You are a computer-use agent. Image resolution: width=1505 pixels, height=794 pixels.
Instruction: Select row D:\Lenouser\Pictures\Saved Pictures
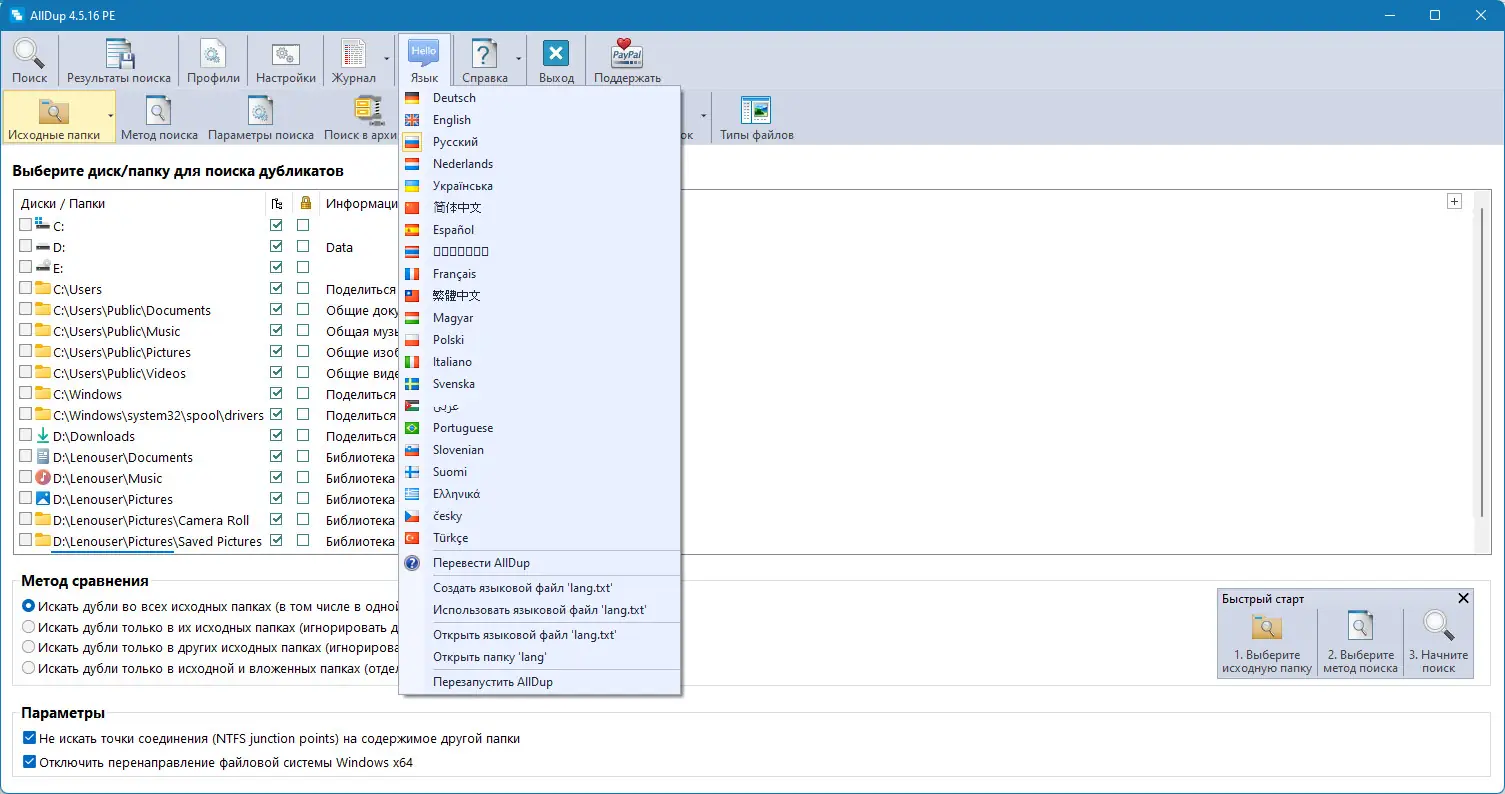157,541
